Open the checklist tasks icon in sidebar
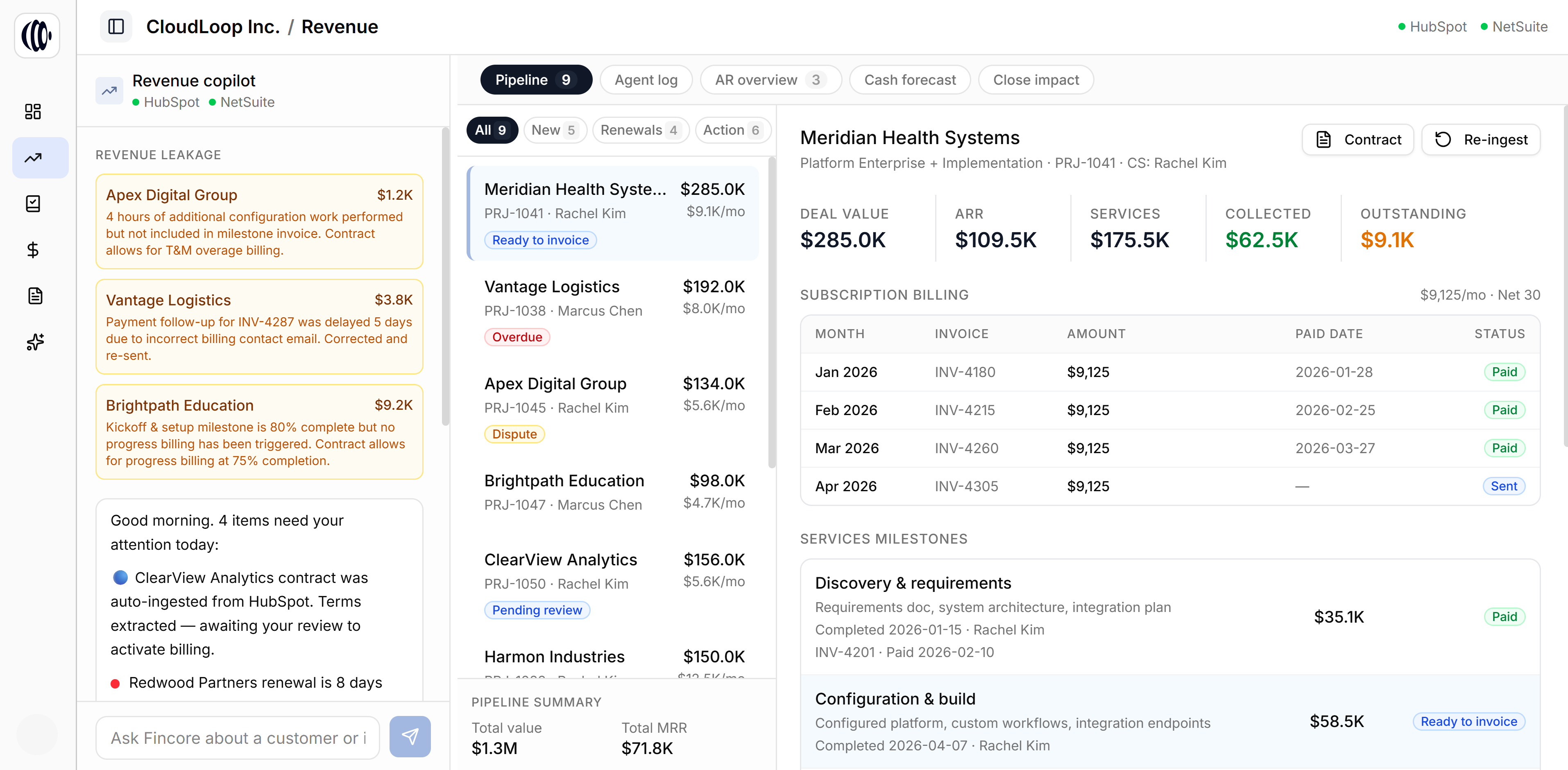This screenshot has width=1568, height=770. coord(34,204)
